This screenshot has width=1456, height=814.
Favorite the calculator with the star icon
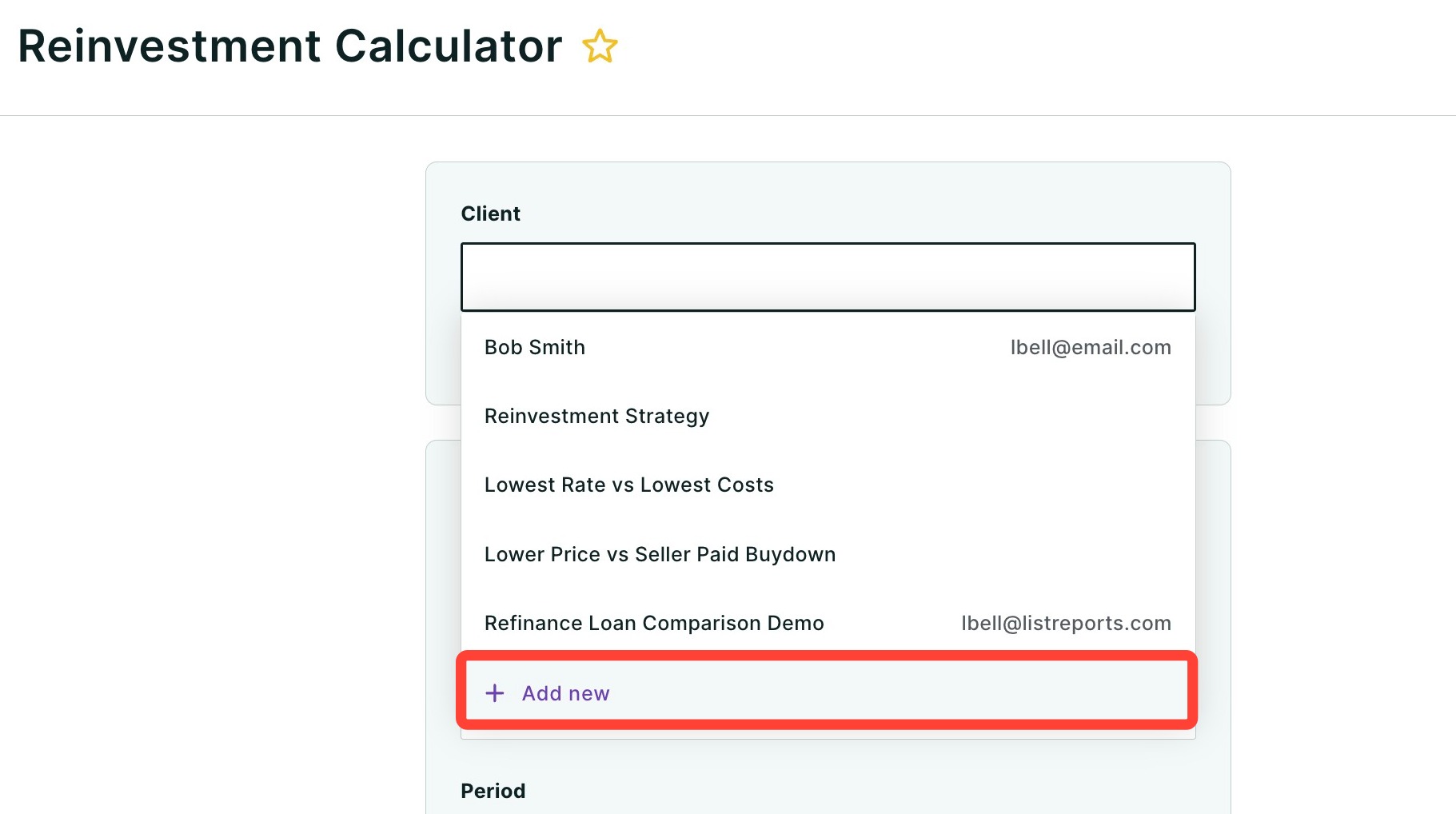600,46
